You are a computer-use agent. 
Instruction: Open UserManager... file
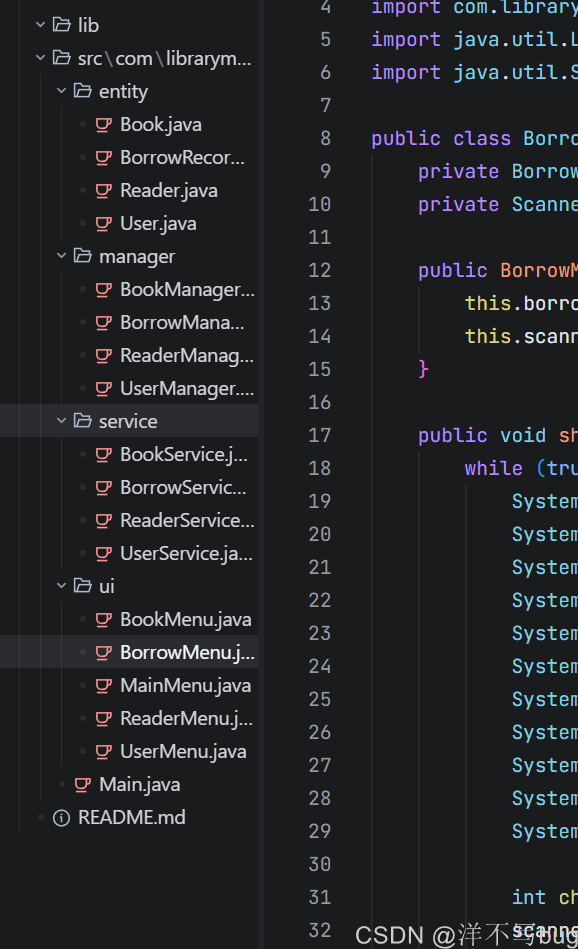pos(187,389)
